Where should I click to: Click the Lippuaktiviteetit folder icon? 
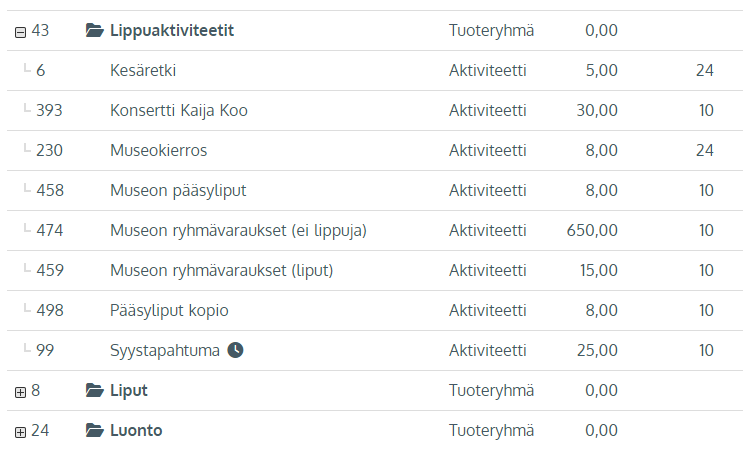pyautogui.click(x=95, y=30)
